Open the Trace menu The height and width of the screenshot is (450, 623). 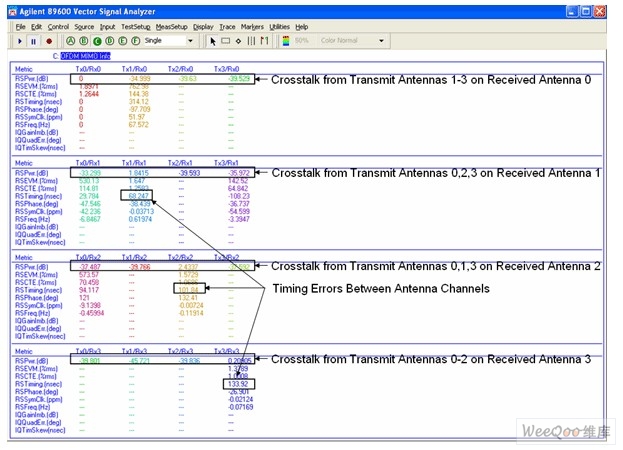(x=227, y=27)
